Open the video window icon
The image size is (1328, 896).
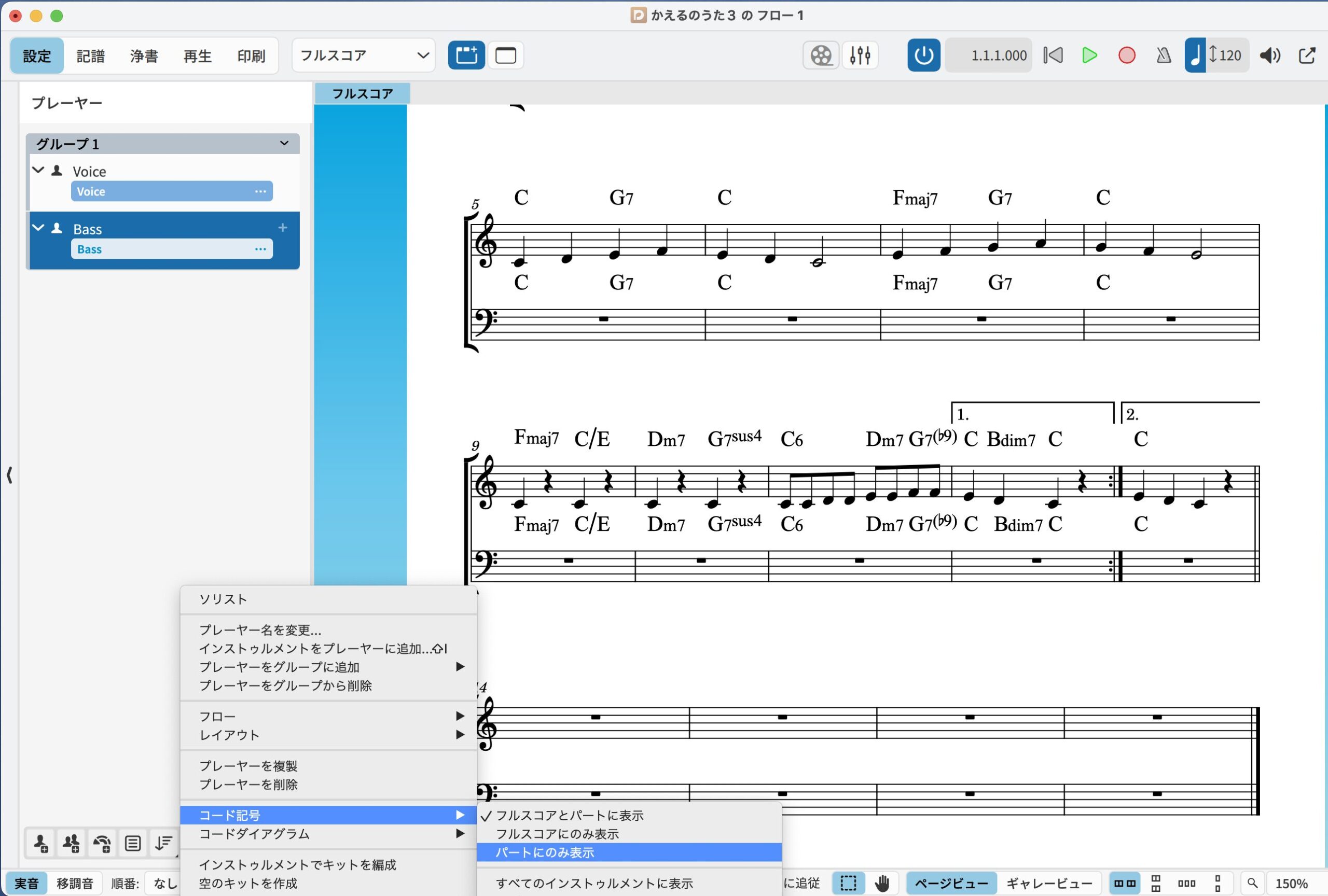(821, 55)
